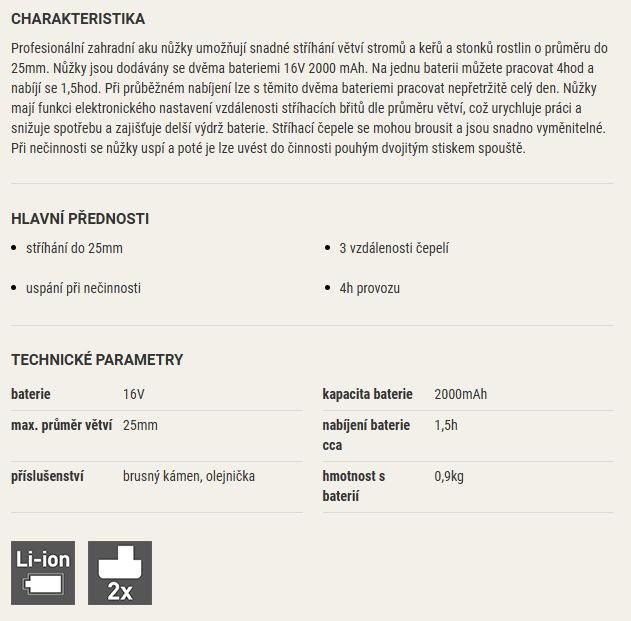This screenshot has width=631, height=621.
Task: Click the 16V battery value
Action: pos(134,394)
